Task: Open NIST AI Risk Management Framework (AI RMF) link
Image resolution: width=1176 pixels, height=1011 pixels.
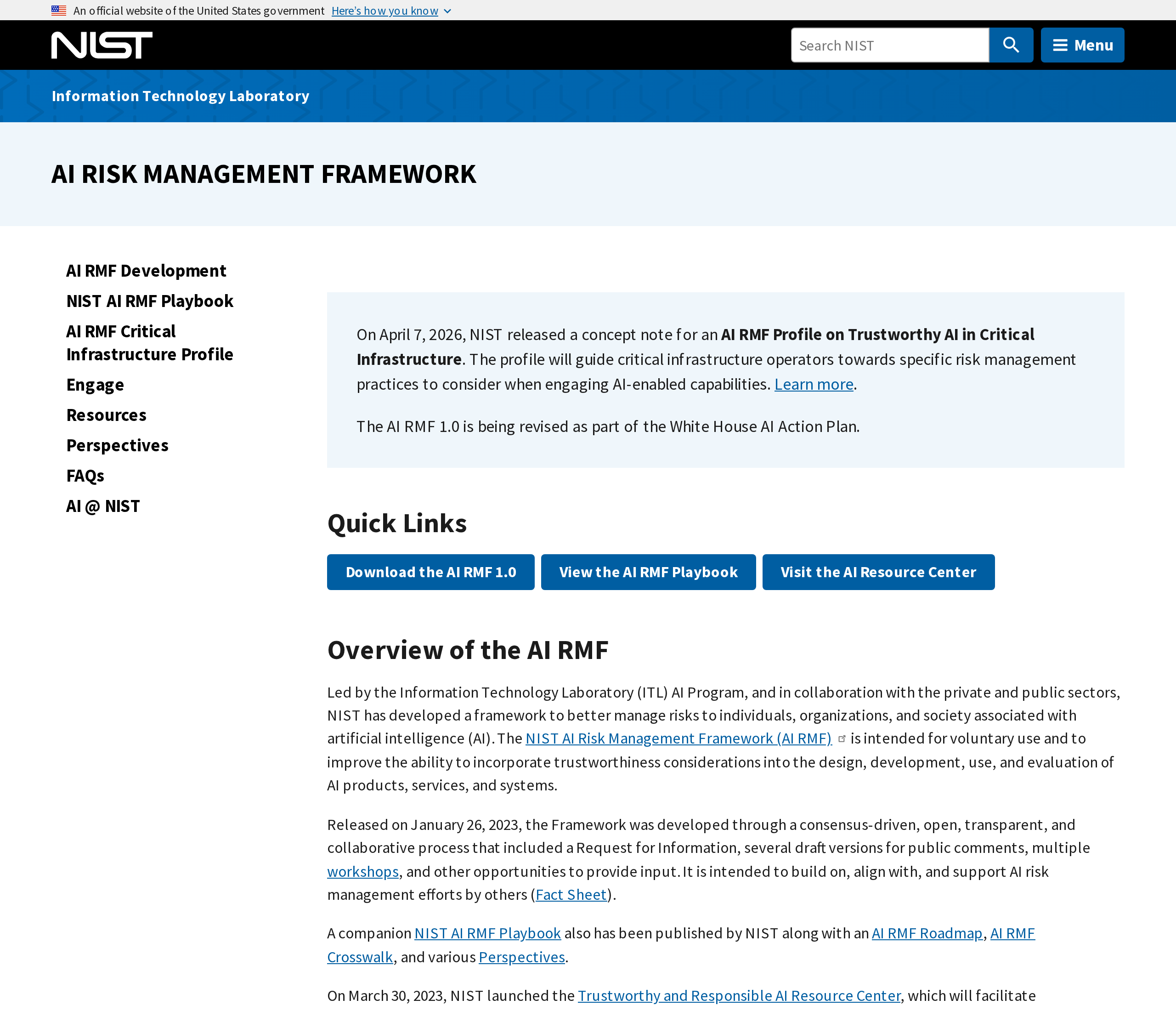Action: pyautogui.click(x=679, y=738)
